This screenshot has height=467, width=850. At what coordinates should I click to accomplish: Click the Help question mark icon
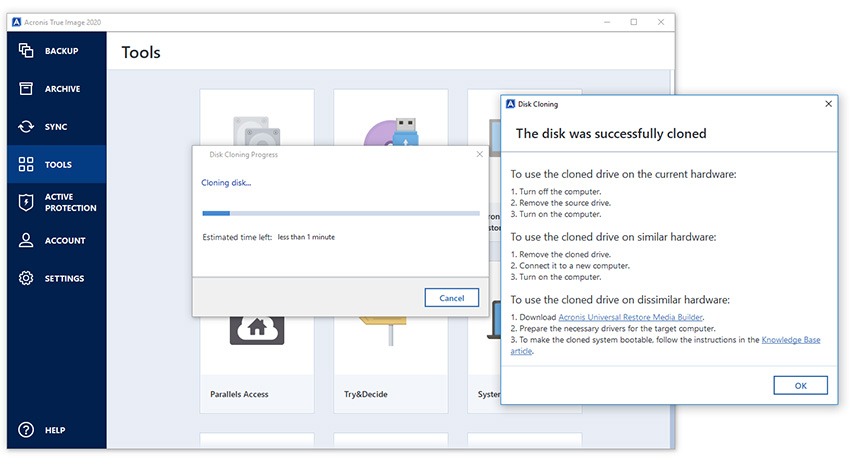coord(26,430)
